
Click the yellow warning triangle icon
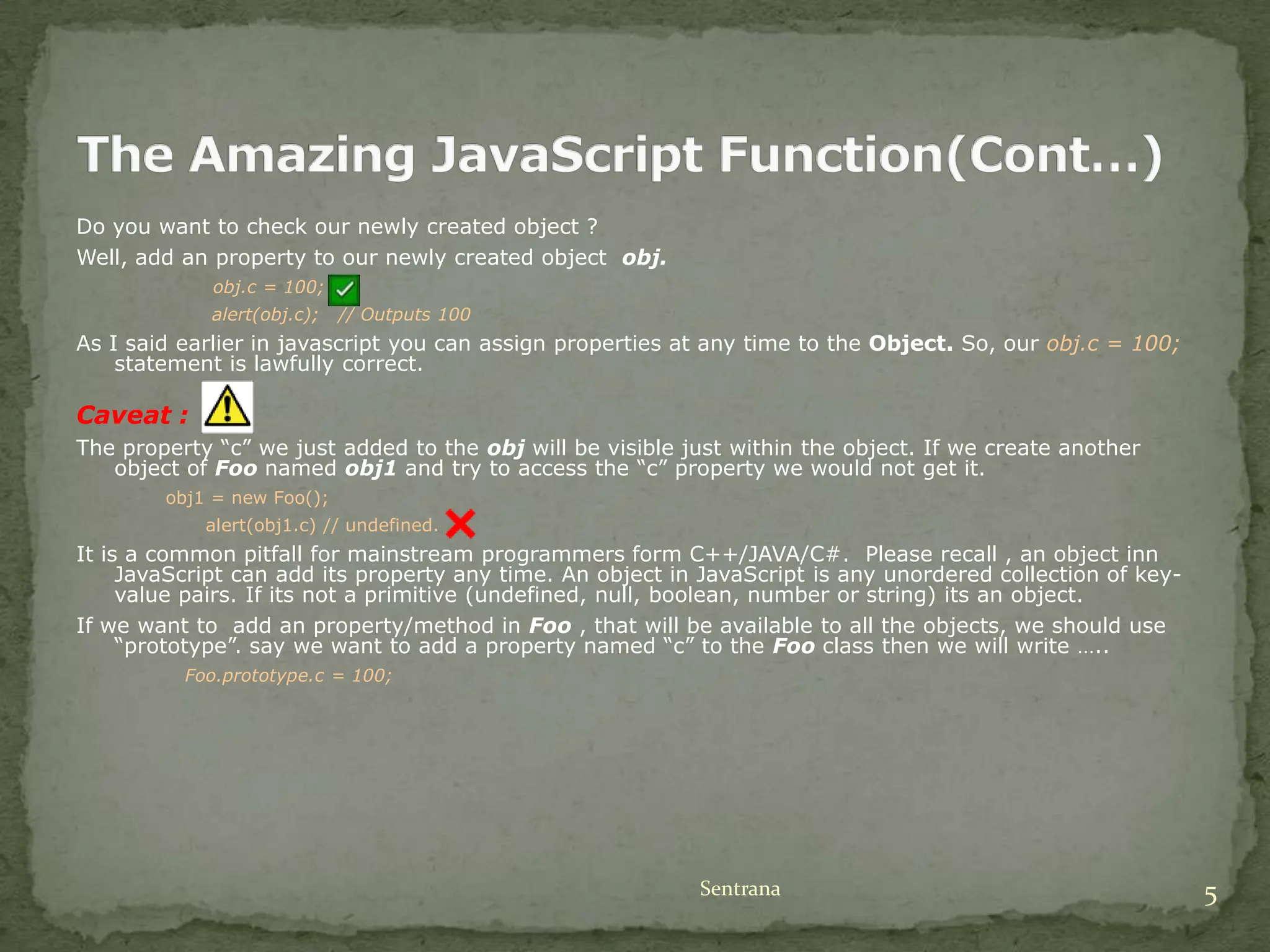(x=228, y=407)
